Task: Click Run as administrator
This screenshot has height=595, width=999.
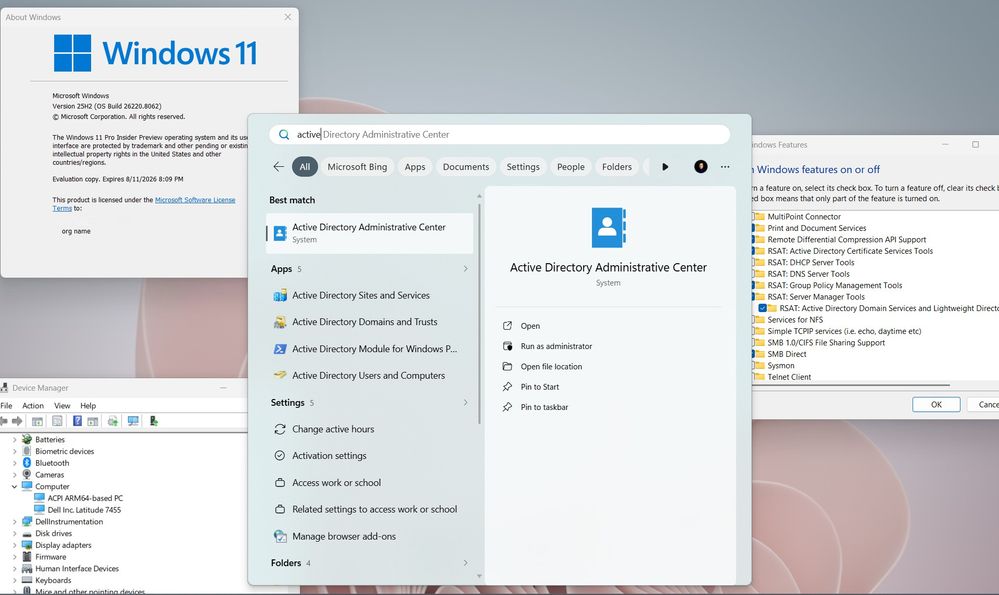Action: coord(556,346)
